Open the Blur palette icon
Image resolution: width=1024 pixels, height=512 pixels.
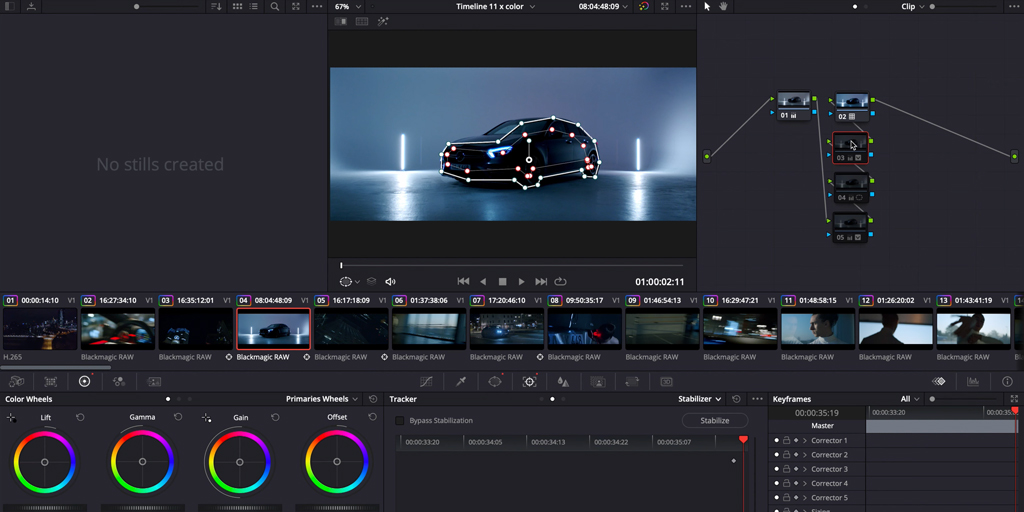[x=563, y=381]
